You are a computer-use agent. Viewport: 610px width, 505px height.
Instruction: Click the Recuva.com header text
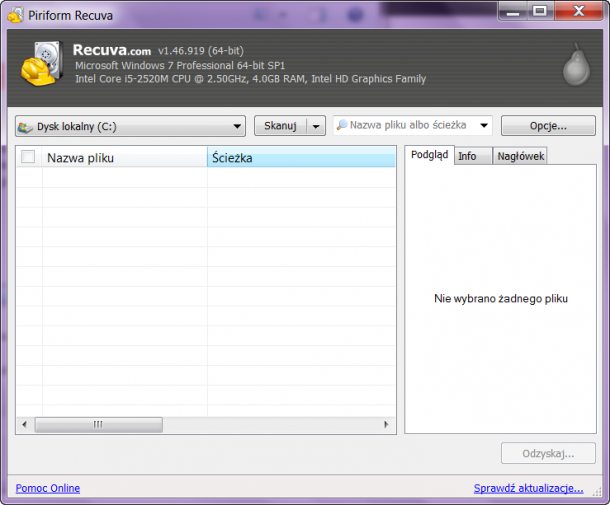tap(112, 50)
